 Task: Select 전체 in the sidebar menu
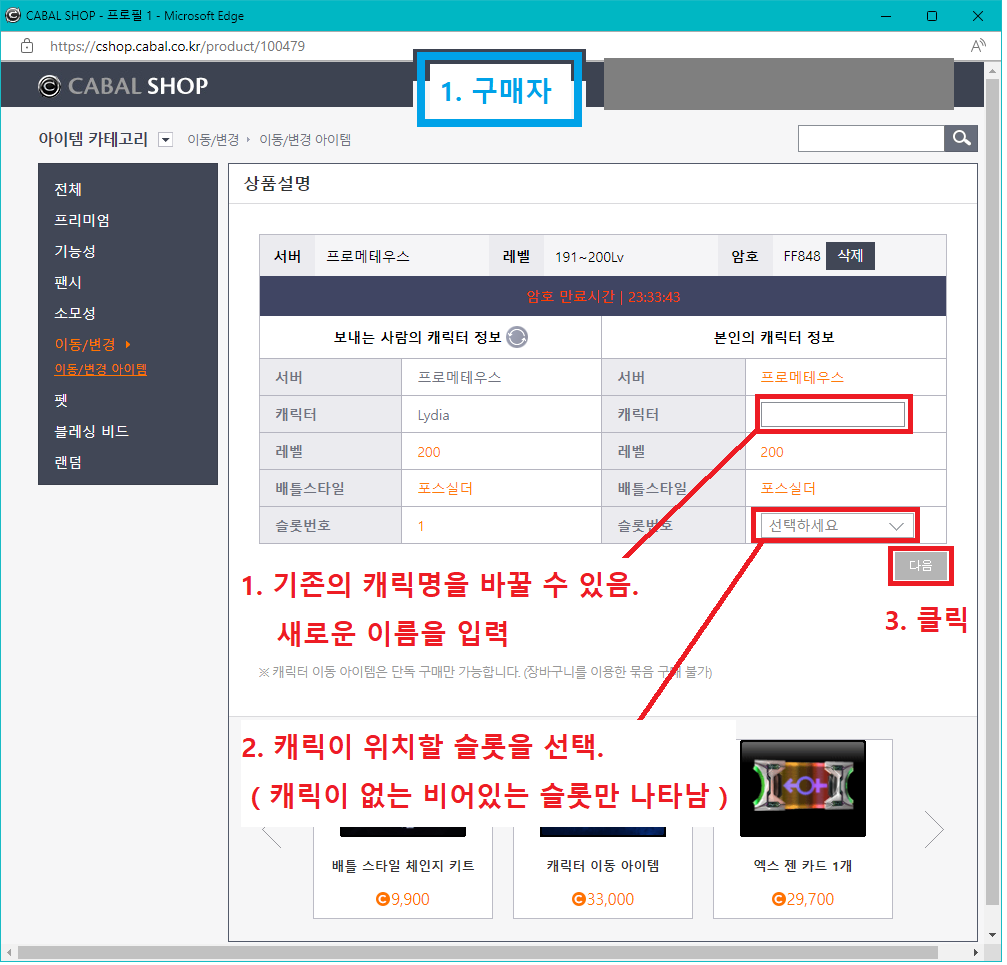coord(68,190)
